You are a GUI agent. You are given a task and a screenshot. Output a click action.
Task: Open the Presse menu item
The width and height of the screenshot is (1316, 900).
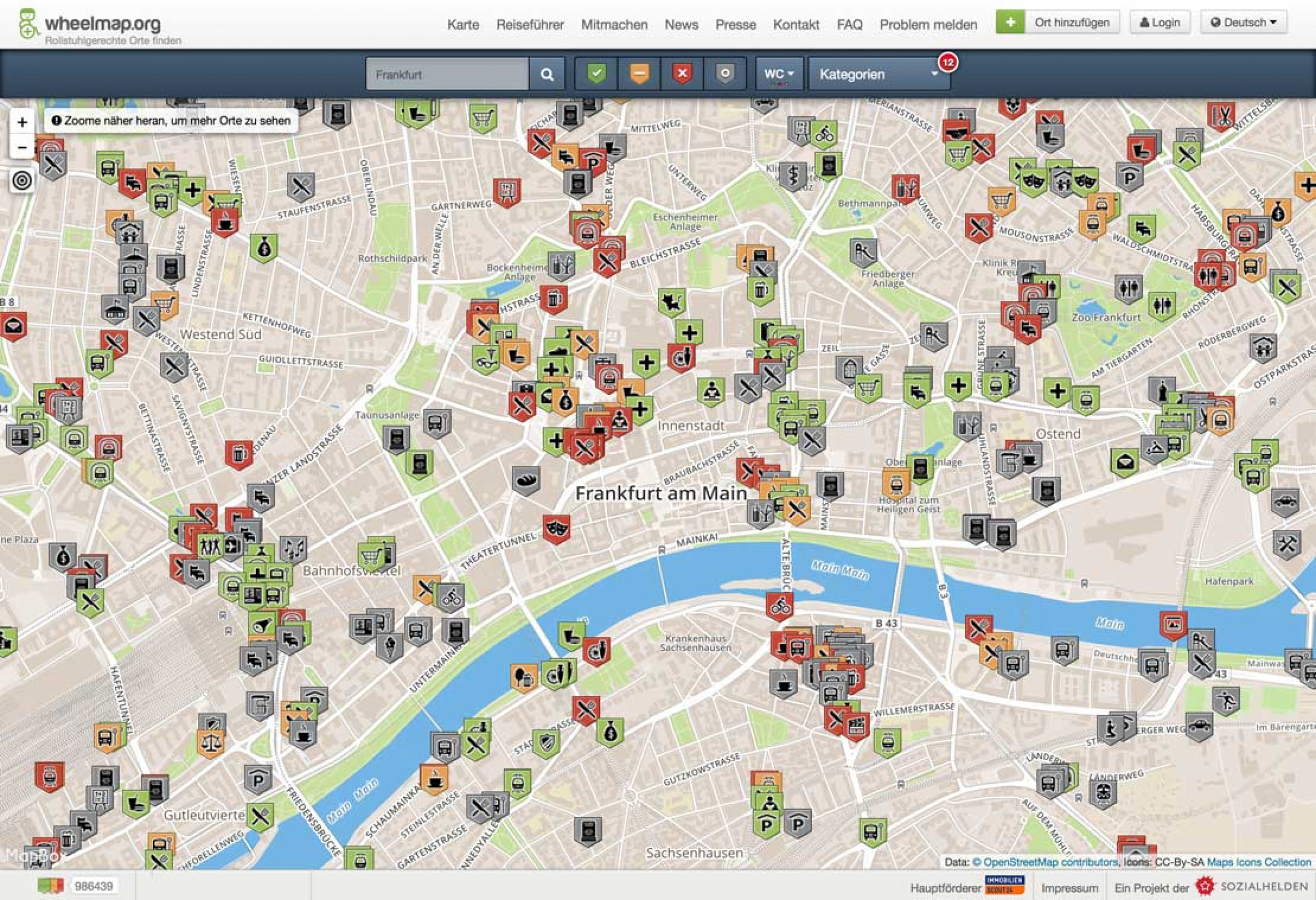coord(735,24)
